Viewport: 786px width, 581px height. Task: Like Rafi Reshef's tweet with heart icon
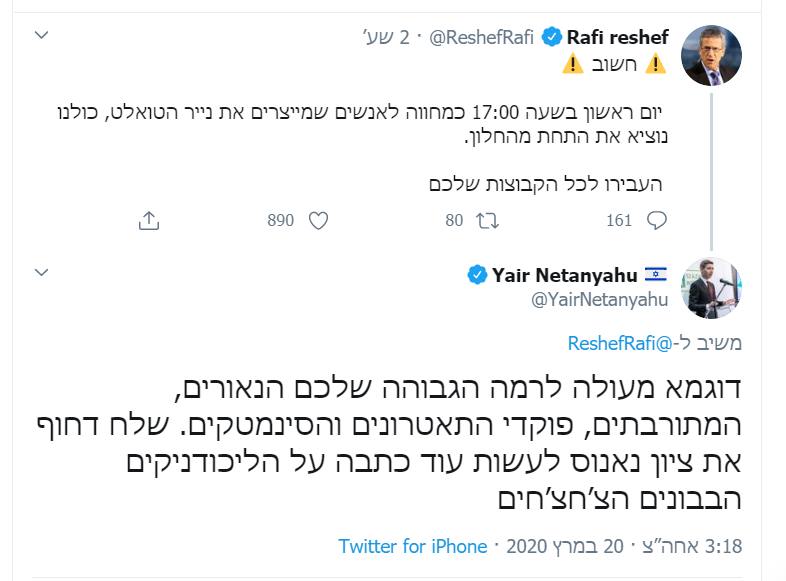(x=318, y=221)
